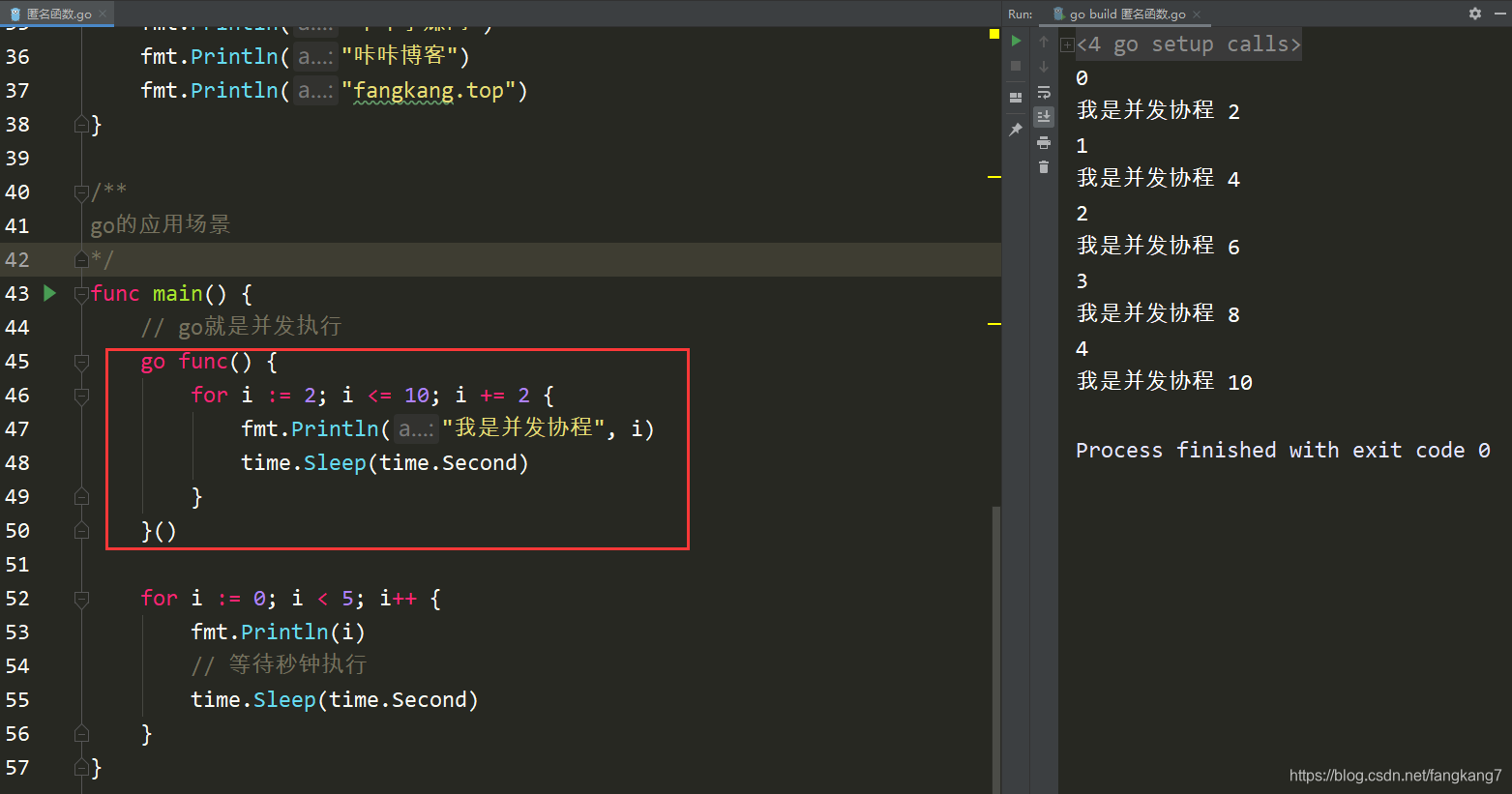Run main from gutter icon
The height and width of the screenshot is (794, 1512).
click(50, 293)
